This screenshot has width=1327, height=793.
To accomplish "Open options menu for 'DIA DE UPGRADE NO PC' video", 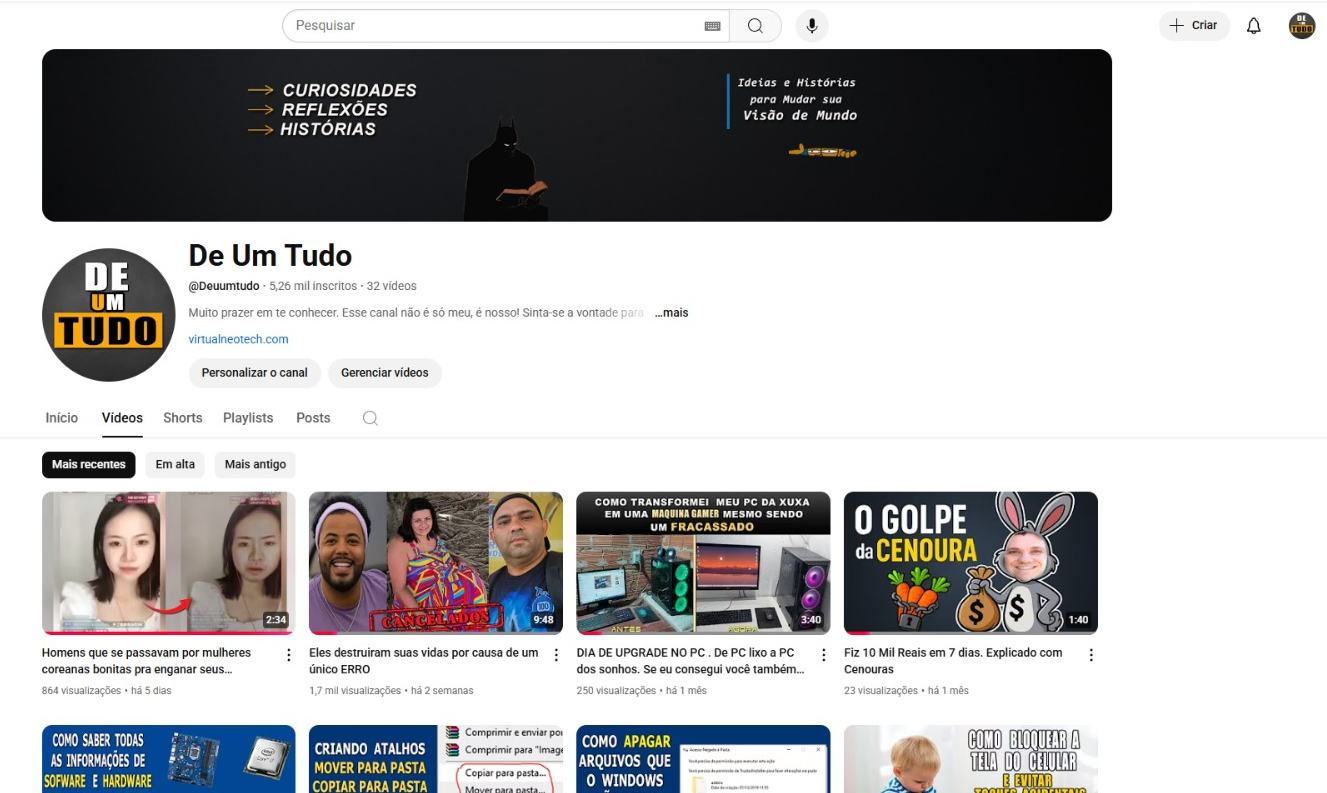I will coord(824,655).
